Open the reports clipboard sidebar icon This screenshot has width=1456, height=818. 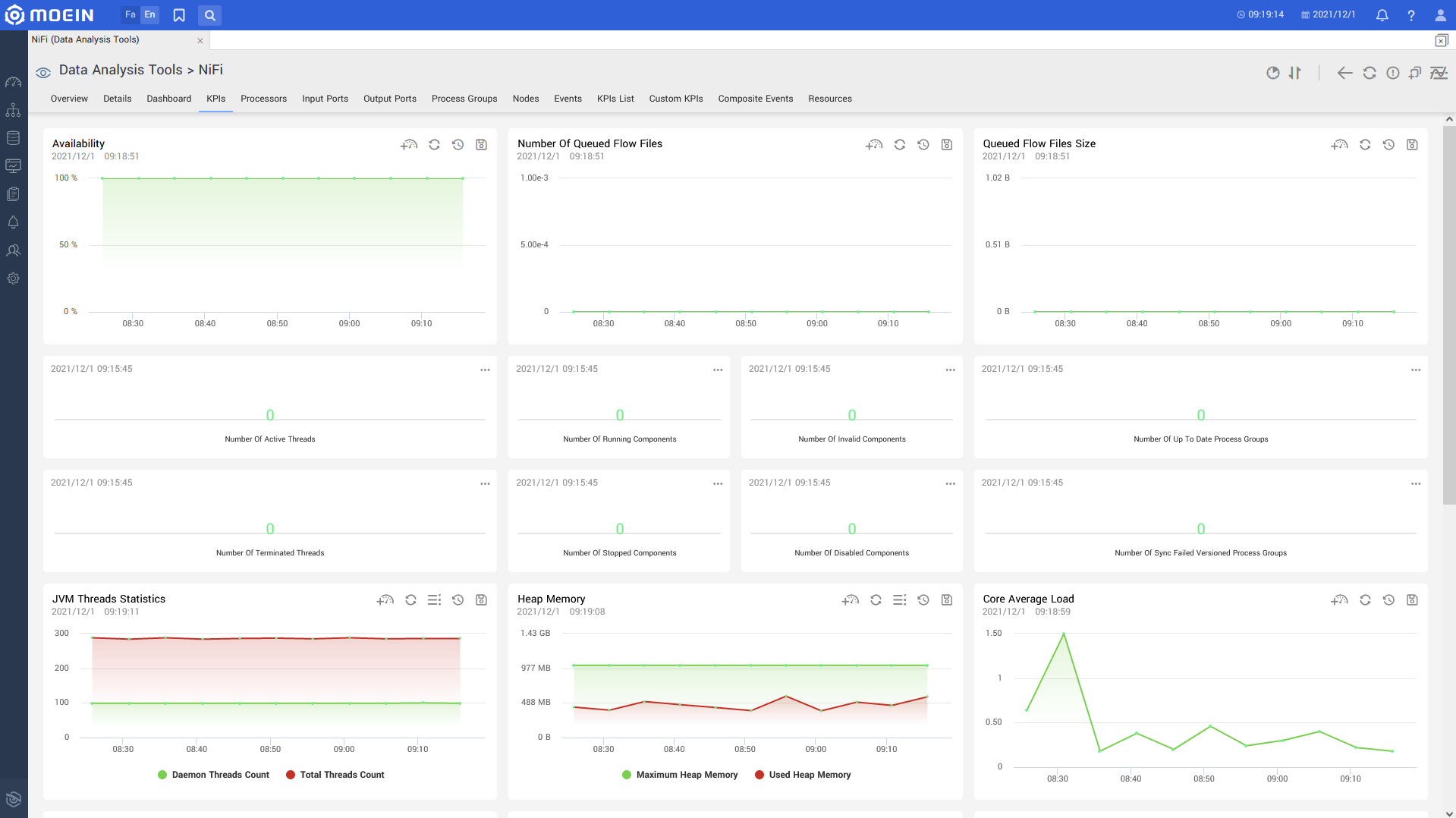click(13, 194)
